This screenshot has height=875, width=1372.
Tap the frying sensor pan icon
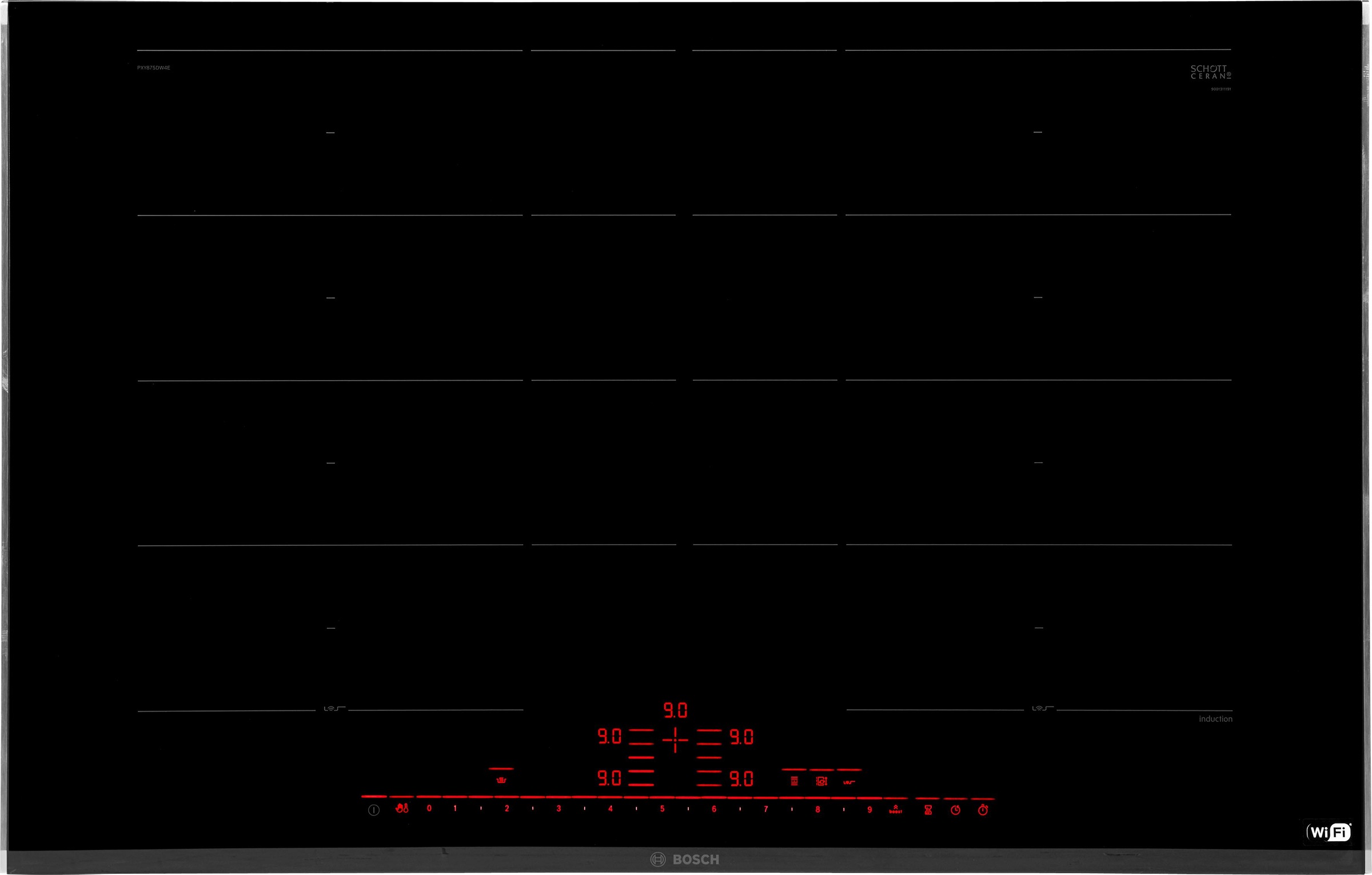pyautogui.click(x=501, y=780)
